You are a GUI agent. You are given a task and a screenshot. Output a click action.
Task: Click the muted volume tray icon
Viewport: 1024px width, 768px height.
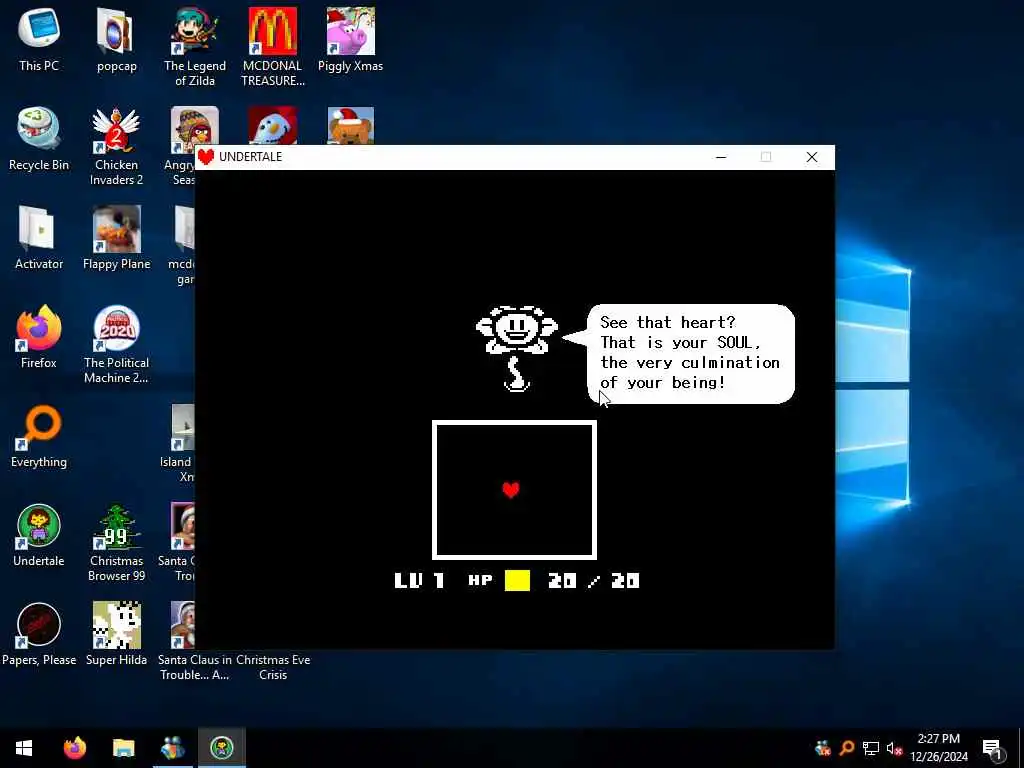(894, 748)
